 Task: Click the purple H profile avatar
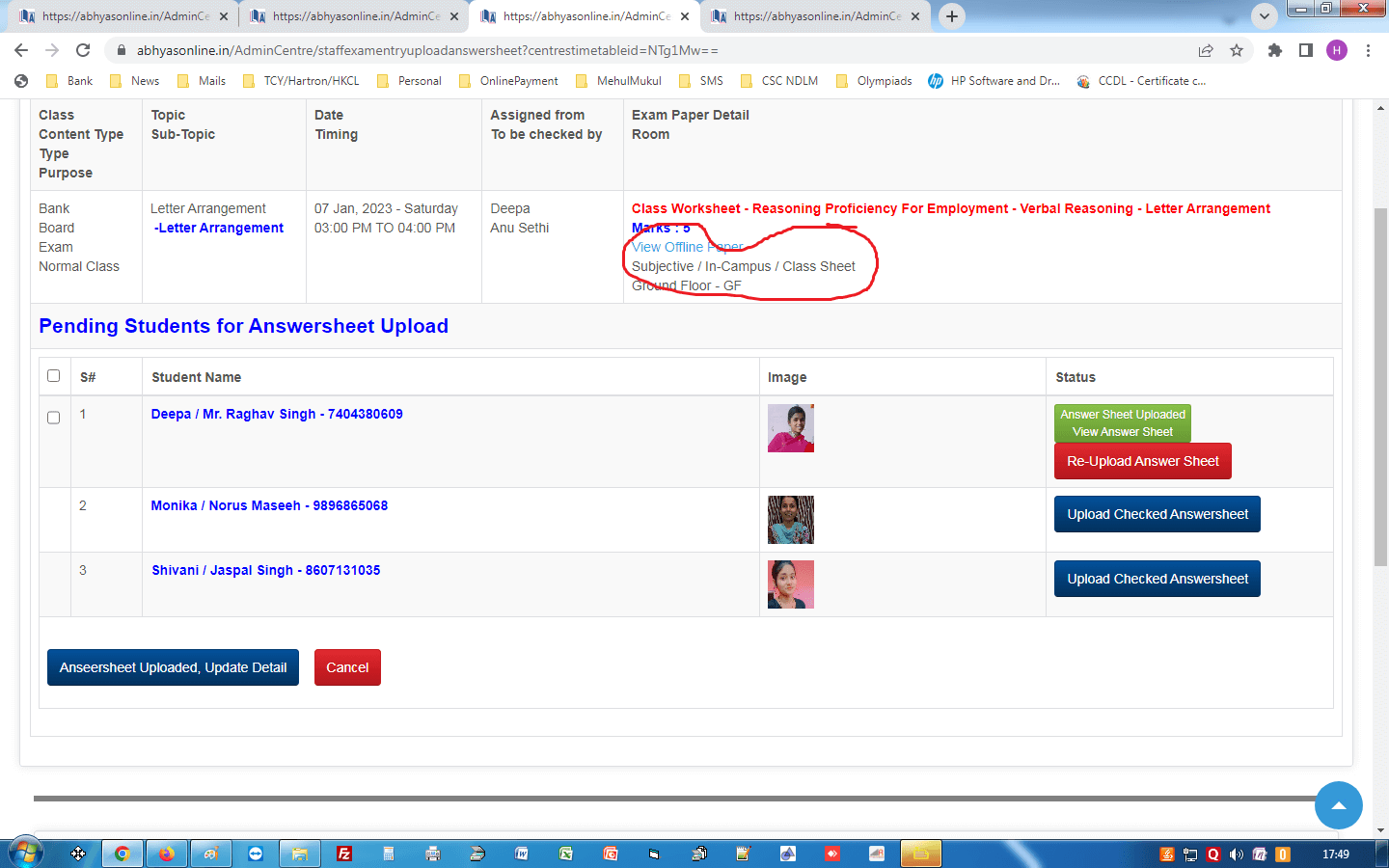(1337, 50)
